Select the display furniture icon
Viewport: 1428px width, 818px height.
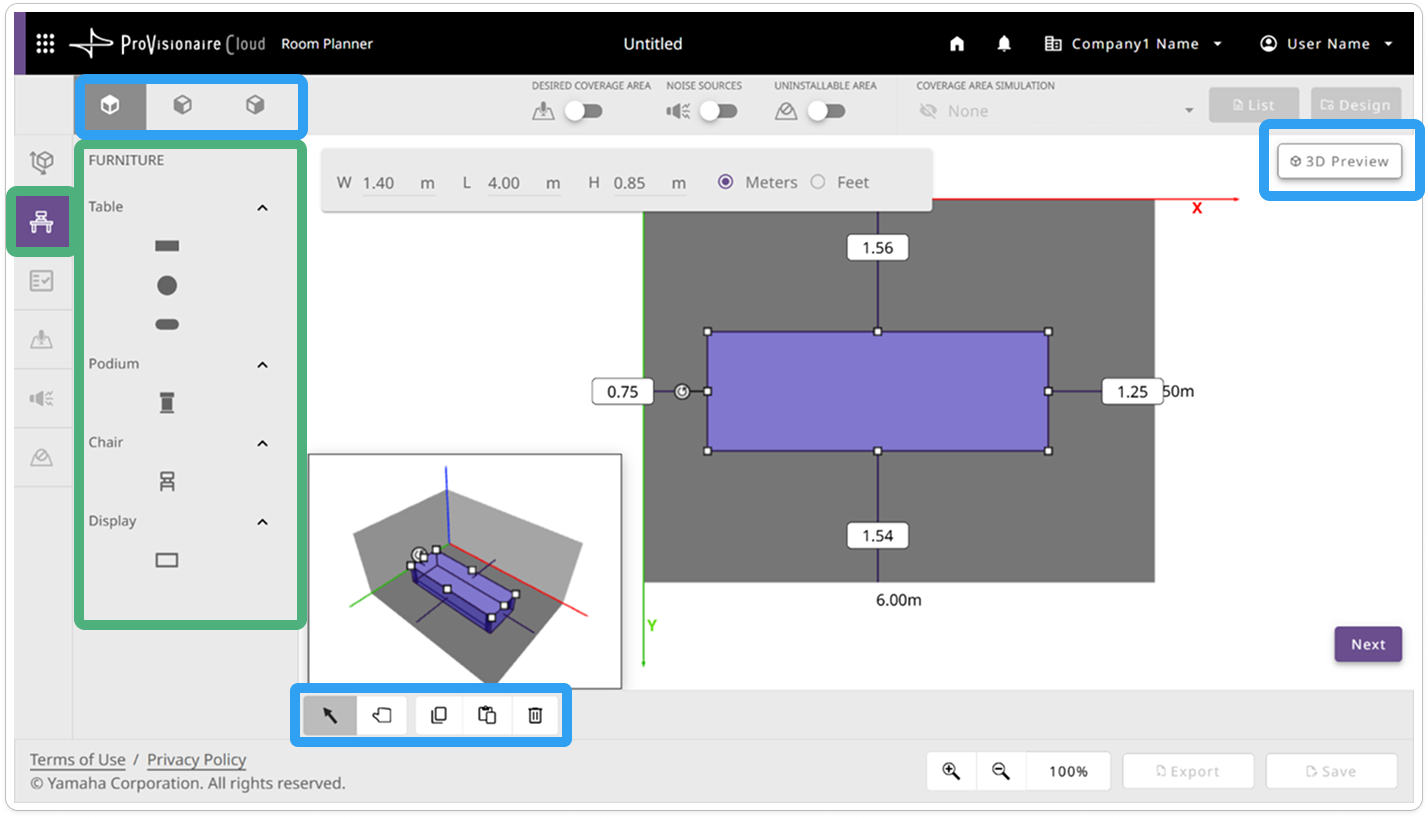[167, 560]
